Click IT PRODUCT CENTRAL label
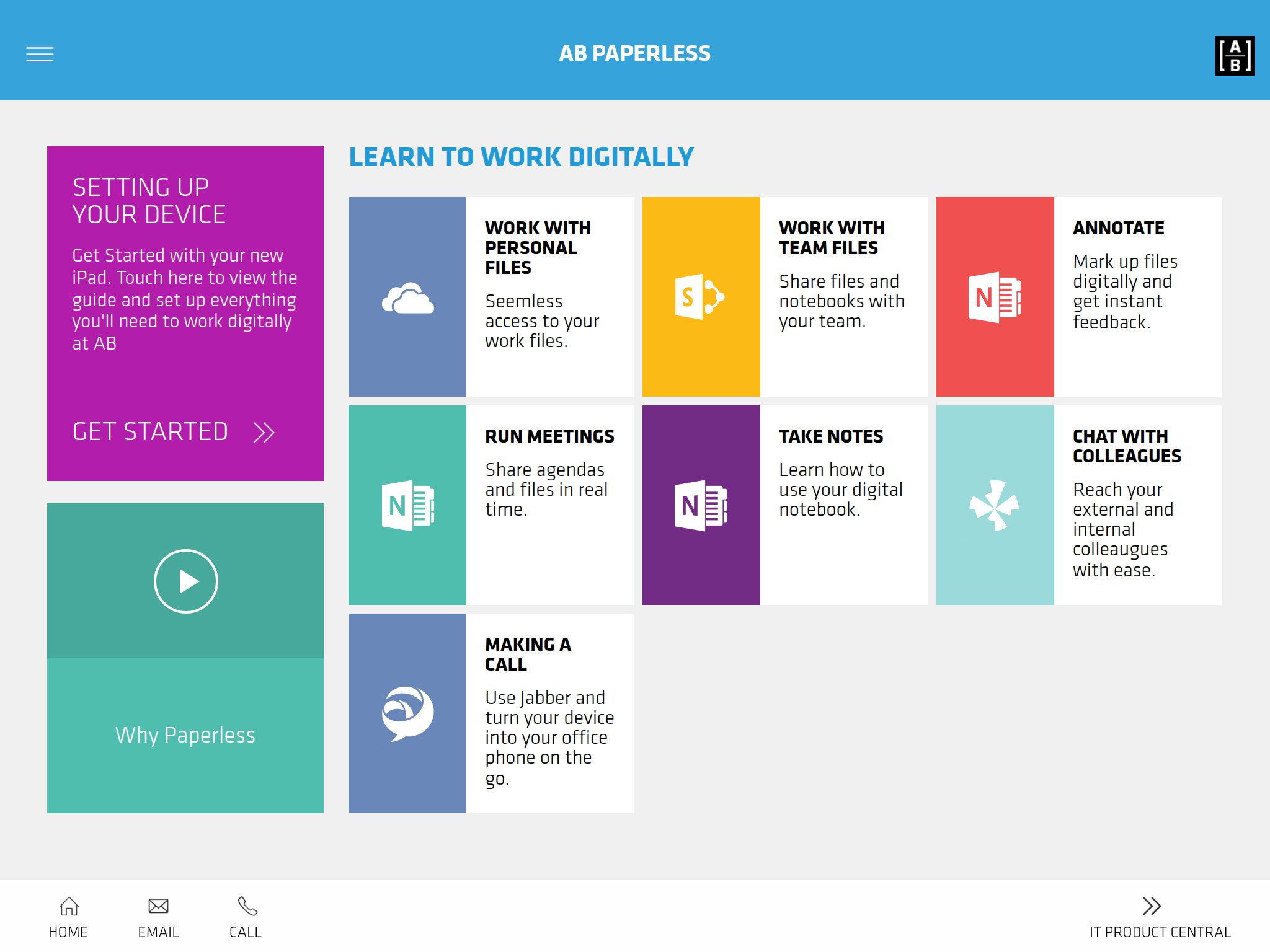The image size is (1270, 952). point(1160,932)
